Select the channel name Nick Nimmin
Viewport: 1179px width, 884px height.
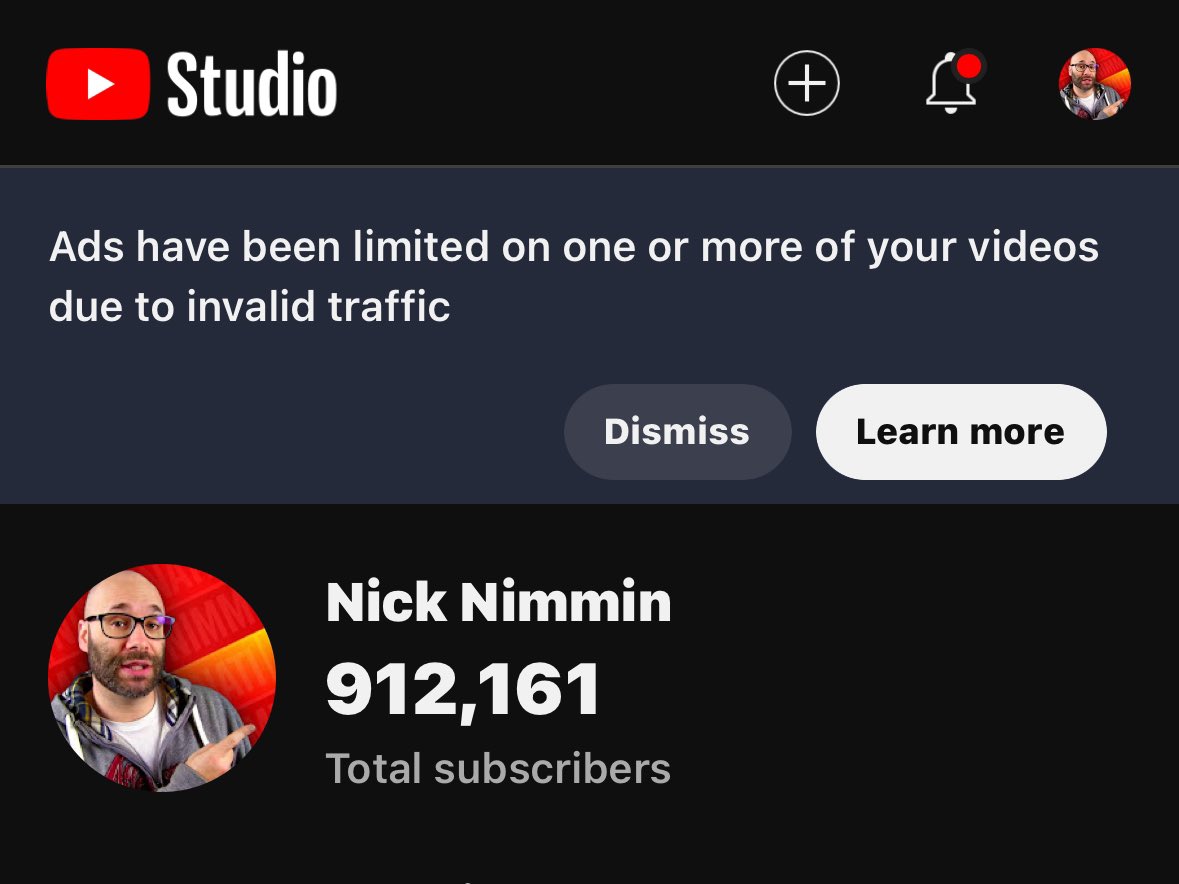tap(499, 601)
